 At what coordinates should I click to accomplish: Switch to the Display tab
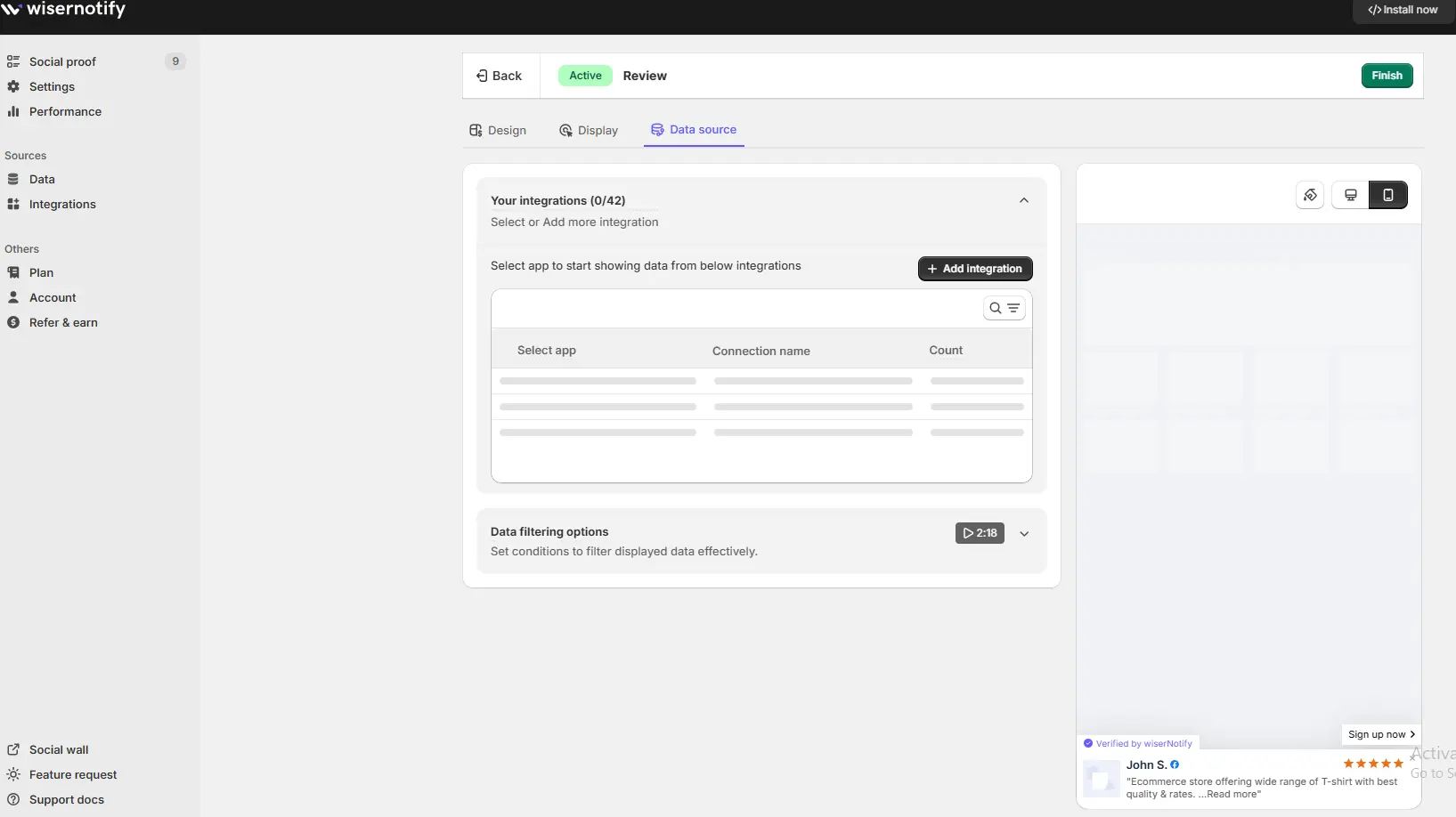click(589, 130)
